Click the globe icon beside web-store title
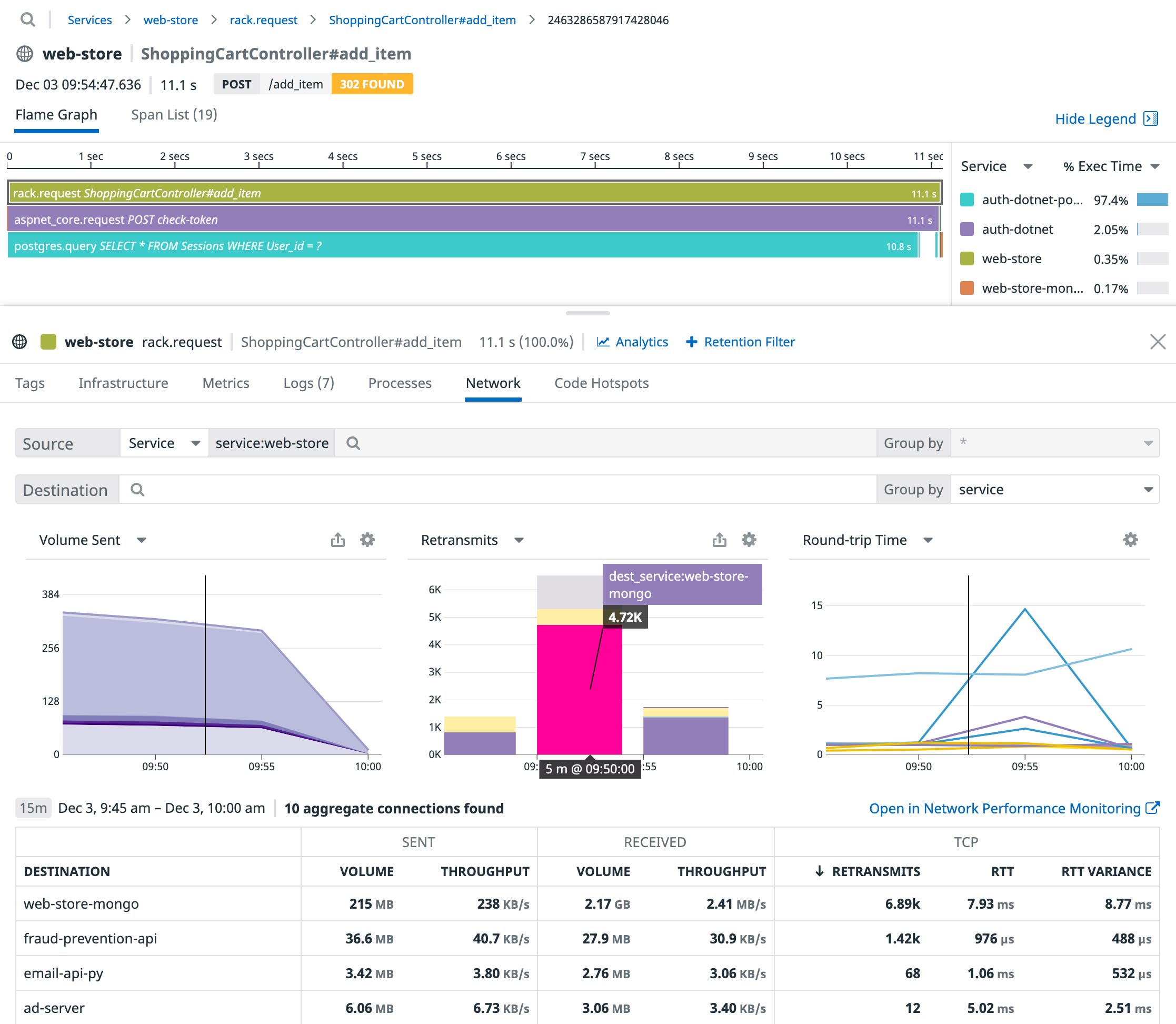1176x1024 pixels. coord(25,54)
